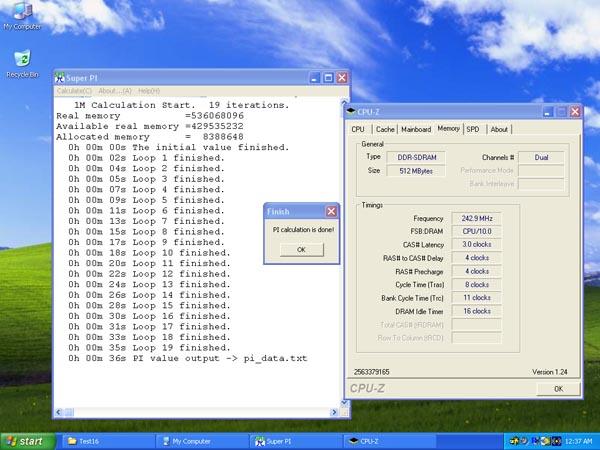Select the Memory tab in CPU-Z
The height and width of the screenshot is (450, 600).
tap(448, 129)
